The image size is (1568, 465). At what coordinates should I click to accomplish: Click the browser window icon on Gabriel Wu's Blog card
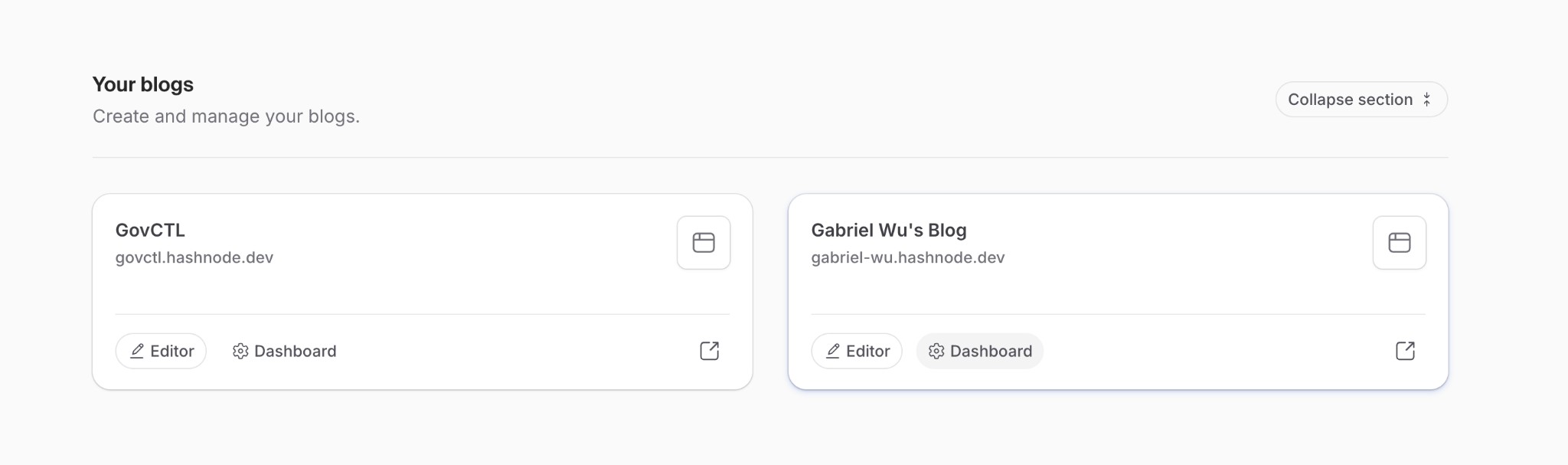(1399, 243)
